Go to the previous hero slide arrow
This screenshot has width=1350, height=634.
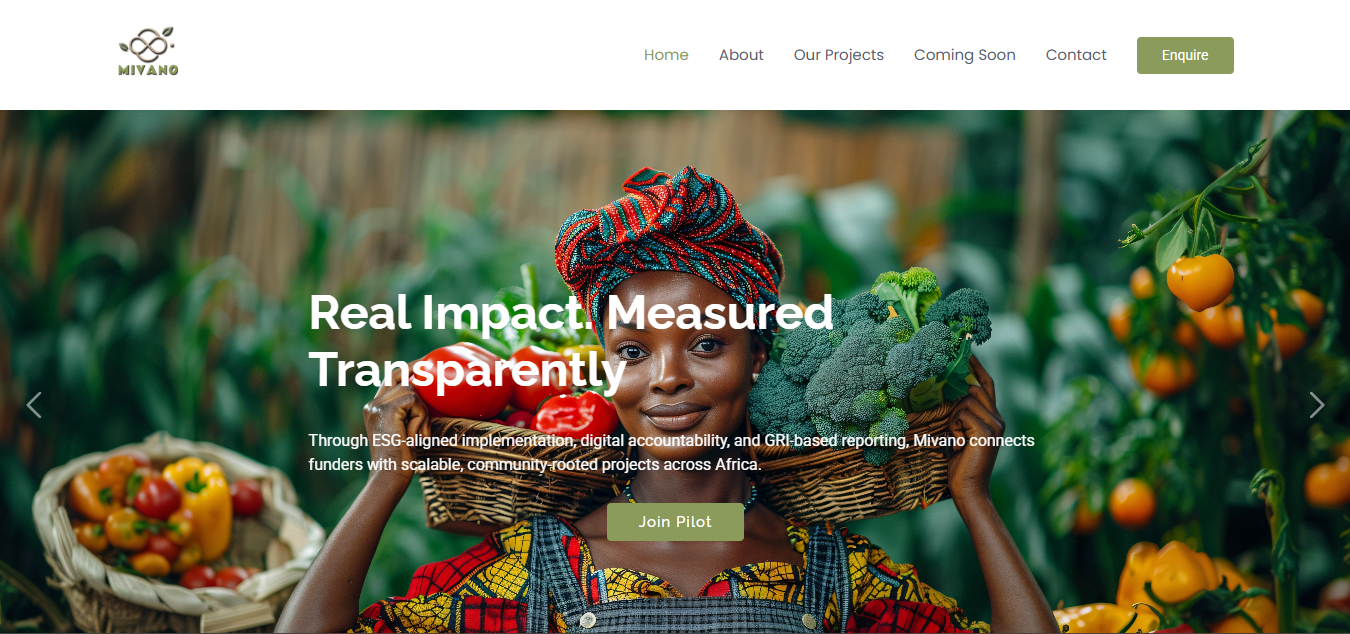pyautogui.click(x=34, y=405)
